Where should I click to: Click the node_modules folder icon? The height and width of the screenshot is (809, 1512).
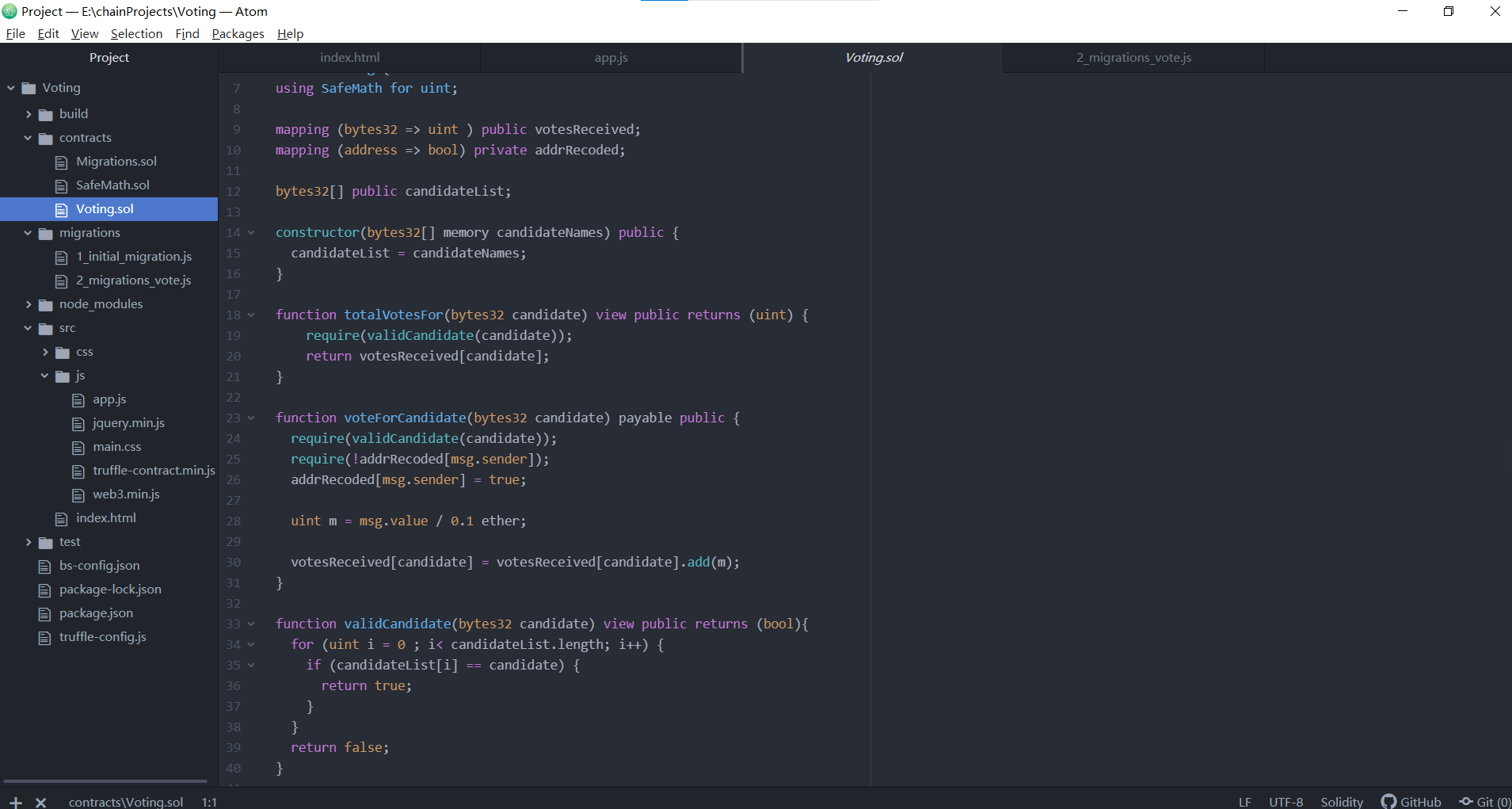[46, 305]
